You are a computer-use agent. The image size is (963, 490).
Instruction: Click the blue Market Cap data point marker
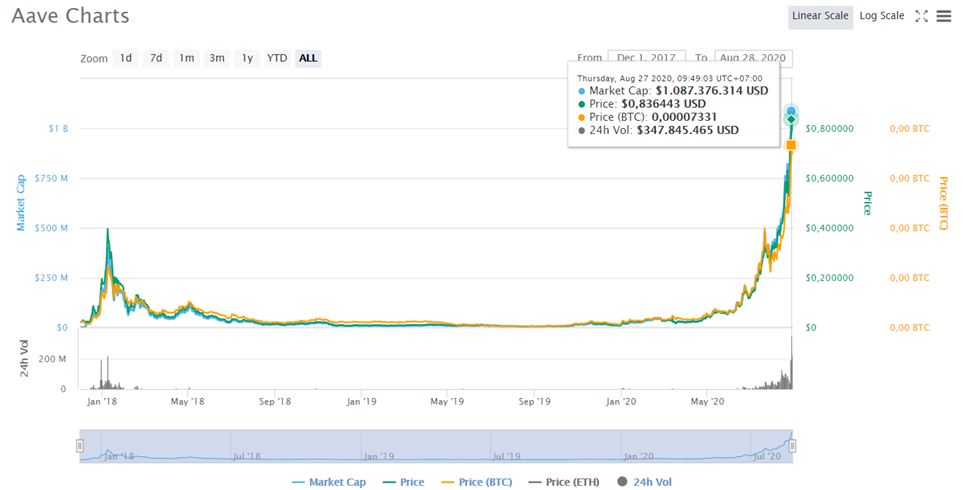[792, 111]
